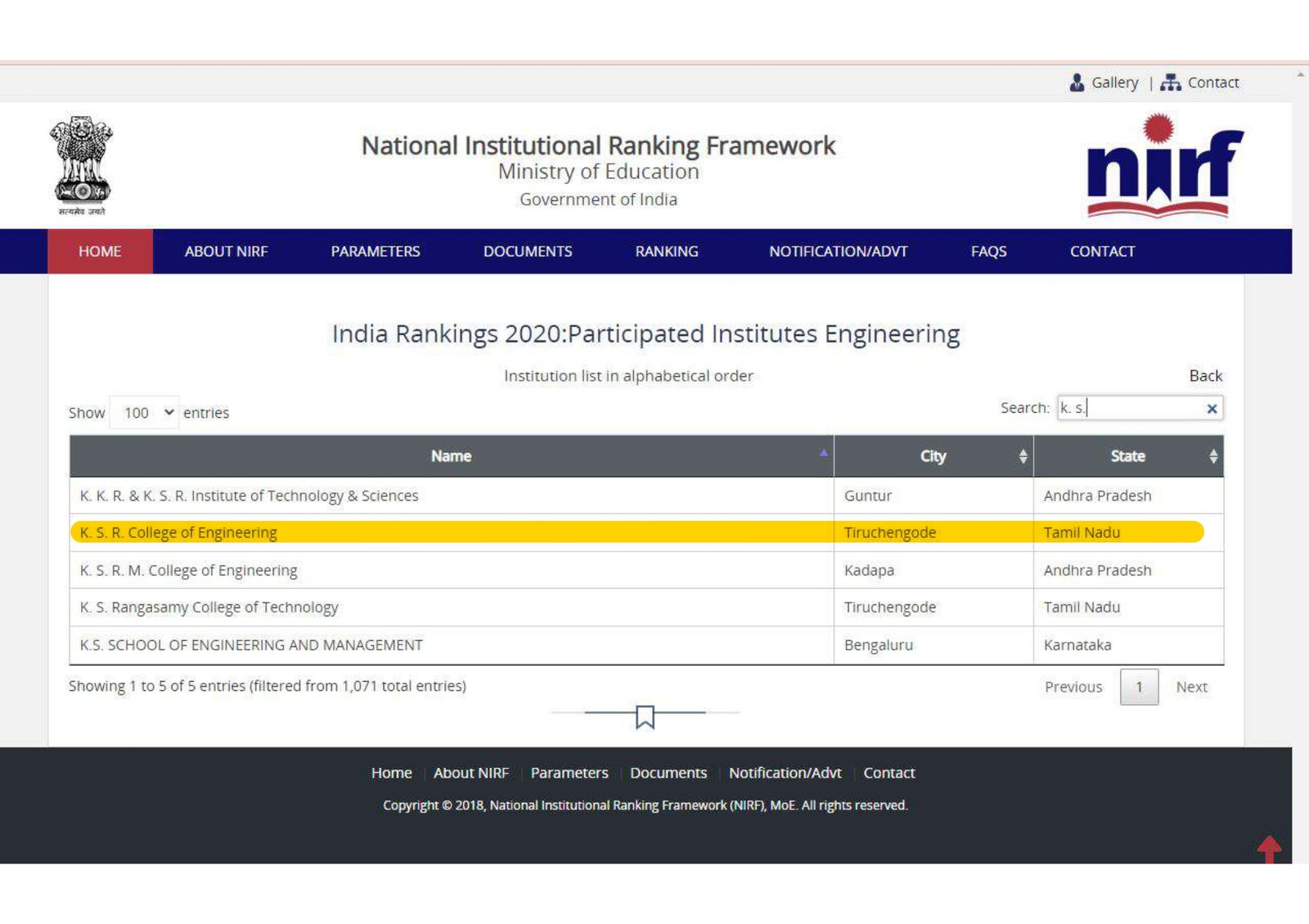Toggle Name column sort order
This screenshot has width=1309, height=924.
[x=823, y=453]
